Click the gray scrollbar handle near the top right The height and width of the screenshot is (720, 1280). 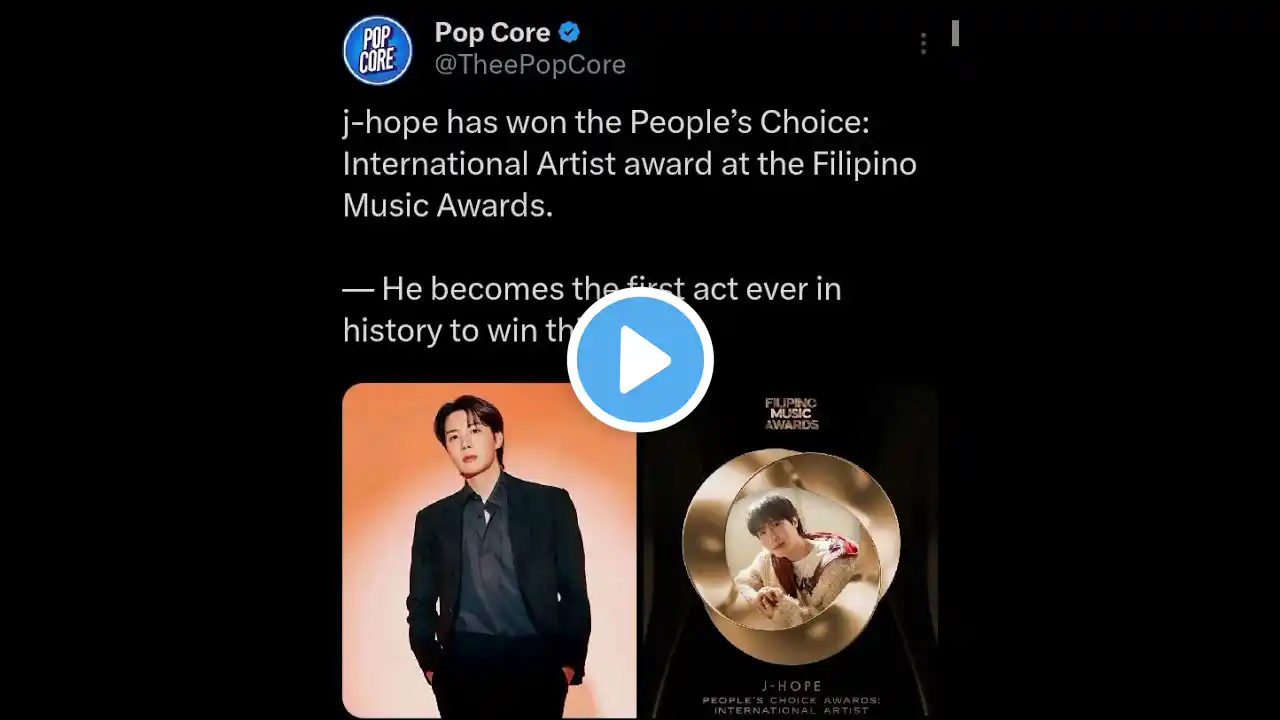955,33
